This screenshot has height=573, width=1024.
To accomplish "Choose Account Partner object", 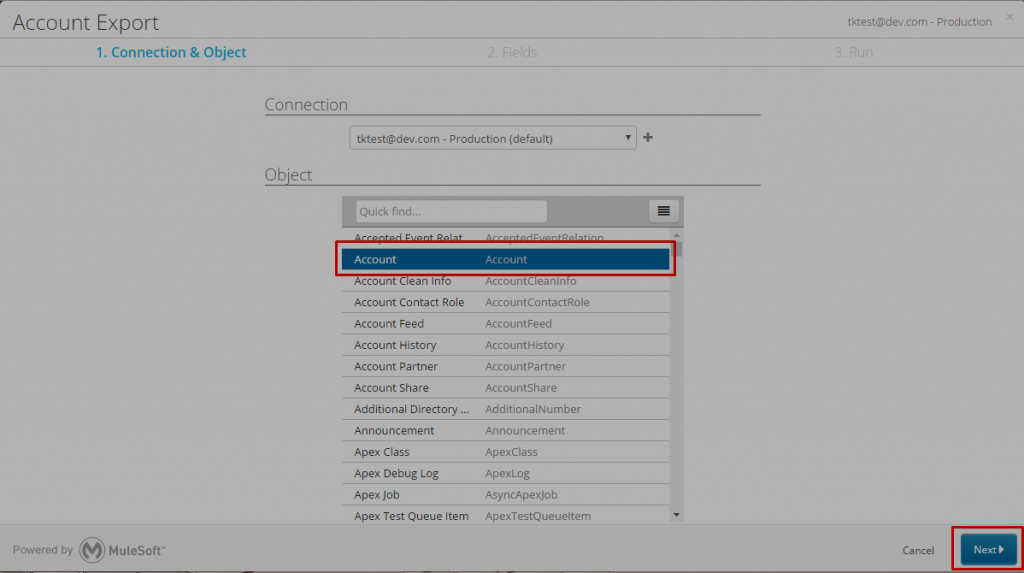I will point(505,367).
